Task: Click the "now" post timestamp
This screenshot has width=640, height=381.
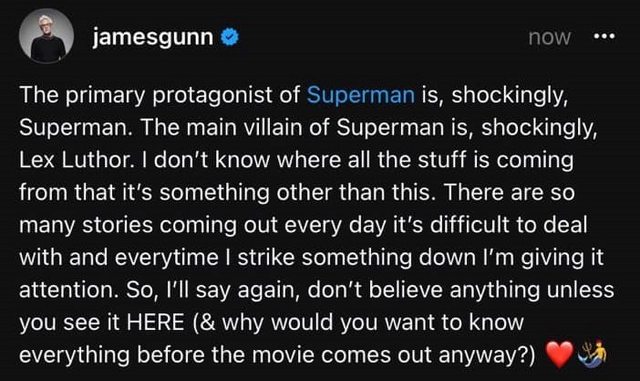Action: (549, 38)
